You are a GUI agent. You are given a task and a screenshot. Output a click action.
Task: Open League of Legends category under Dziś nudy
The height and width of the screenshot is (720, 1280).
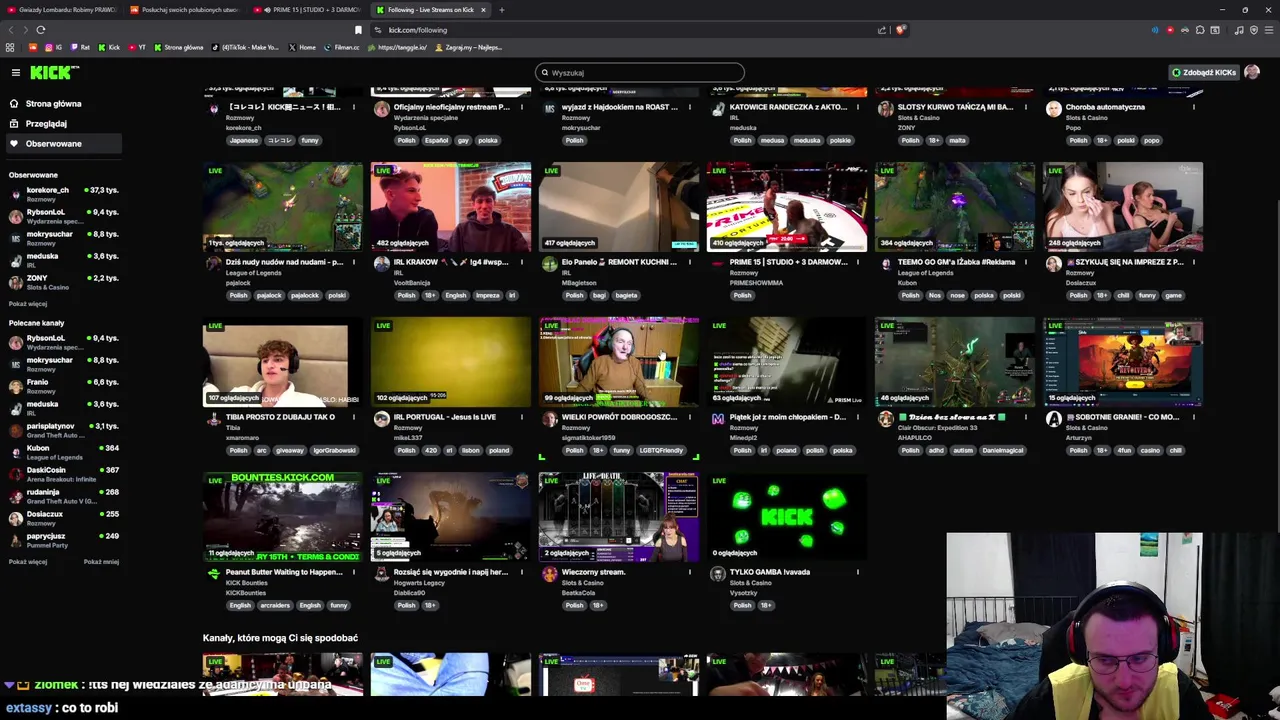(253, 273)
